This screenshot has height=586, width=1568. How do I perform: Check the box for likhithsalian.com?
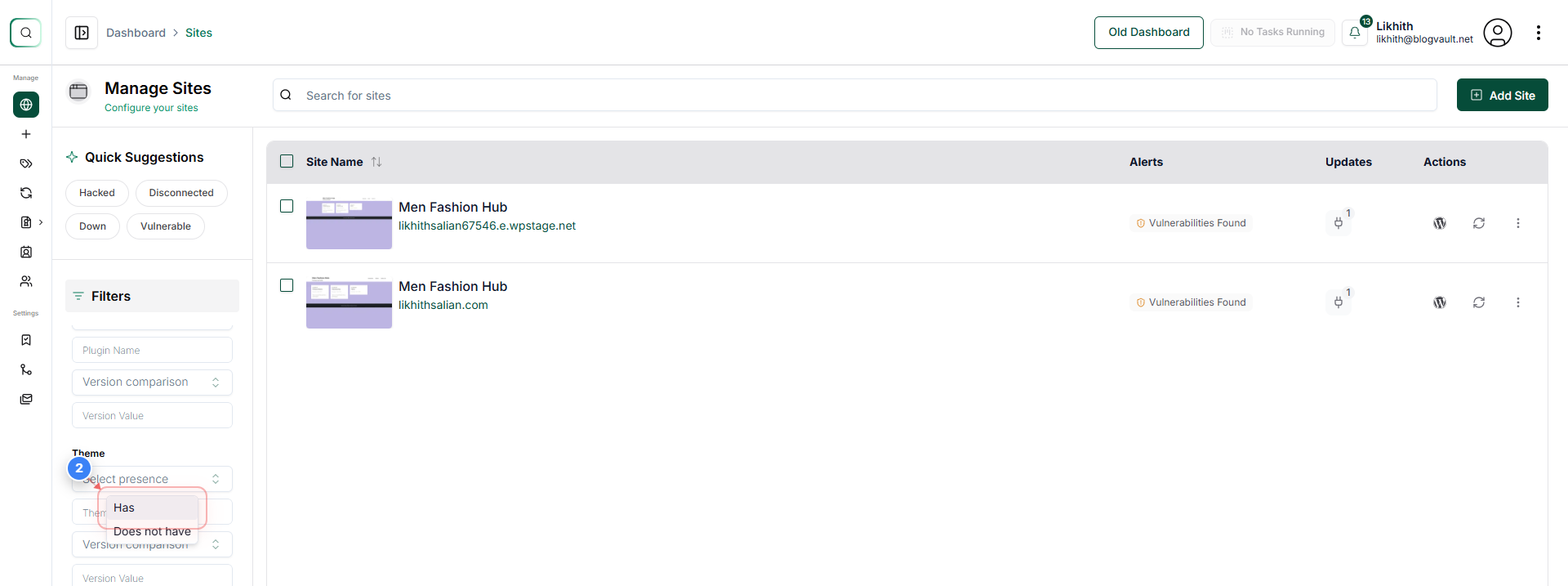(287, 285)
